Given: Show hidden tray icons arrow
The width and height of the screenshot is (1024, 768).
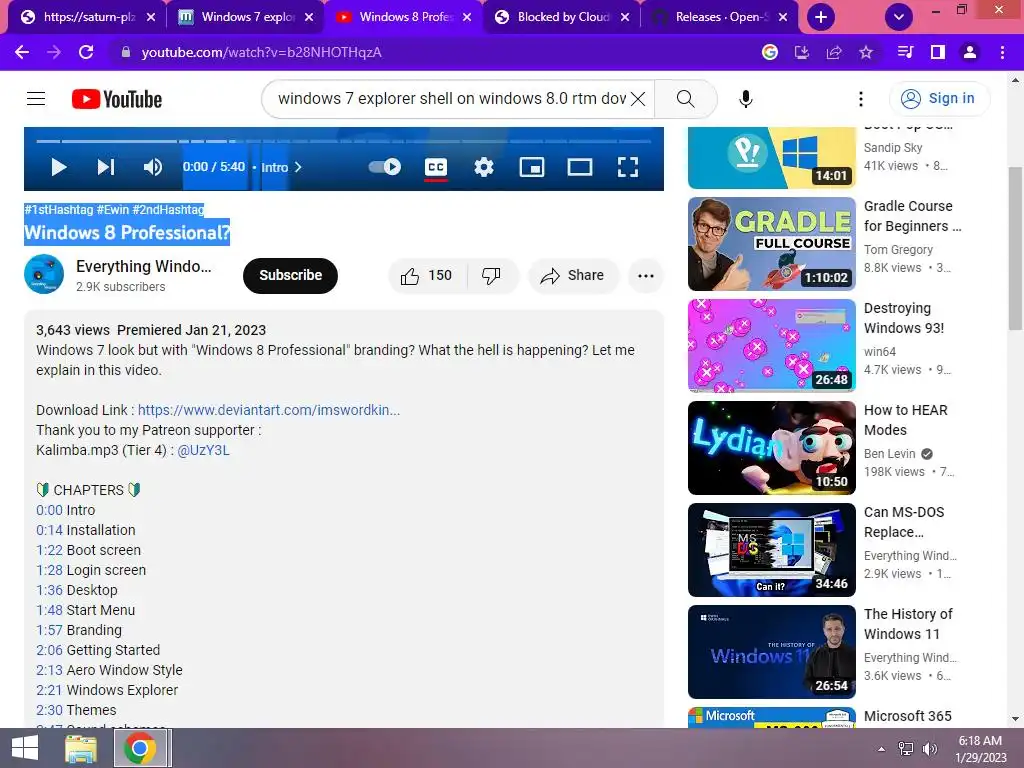Looking at the screenshot, I should (x=881, y=749).
